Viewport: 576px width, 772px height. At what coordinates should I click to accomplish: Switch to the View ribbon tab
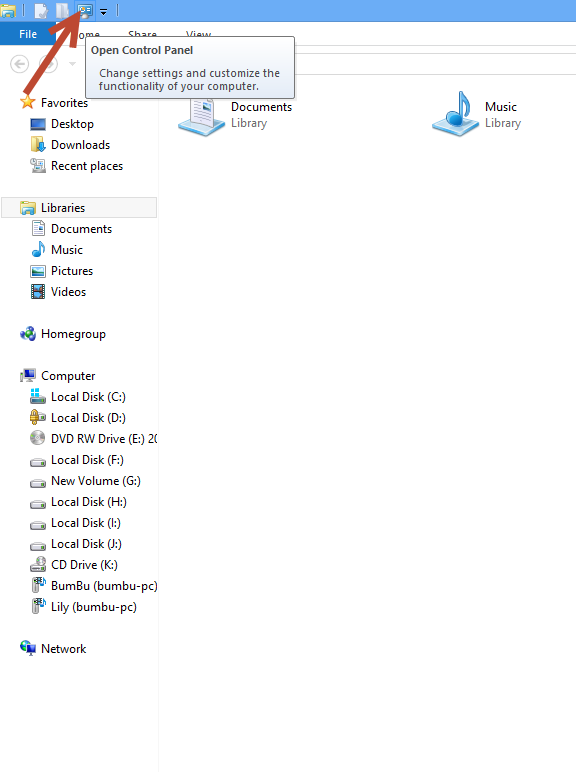pyautogui.click(x=198, y=34)
